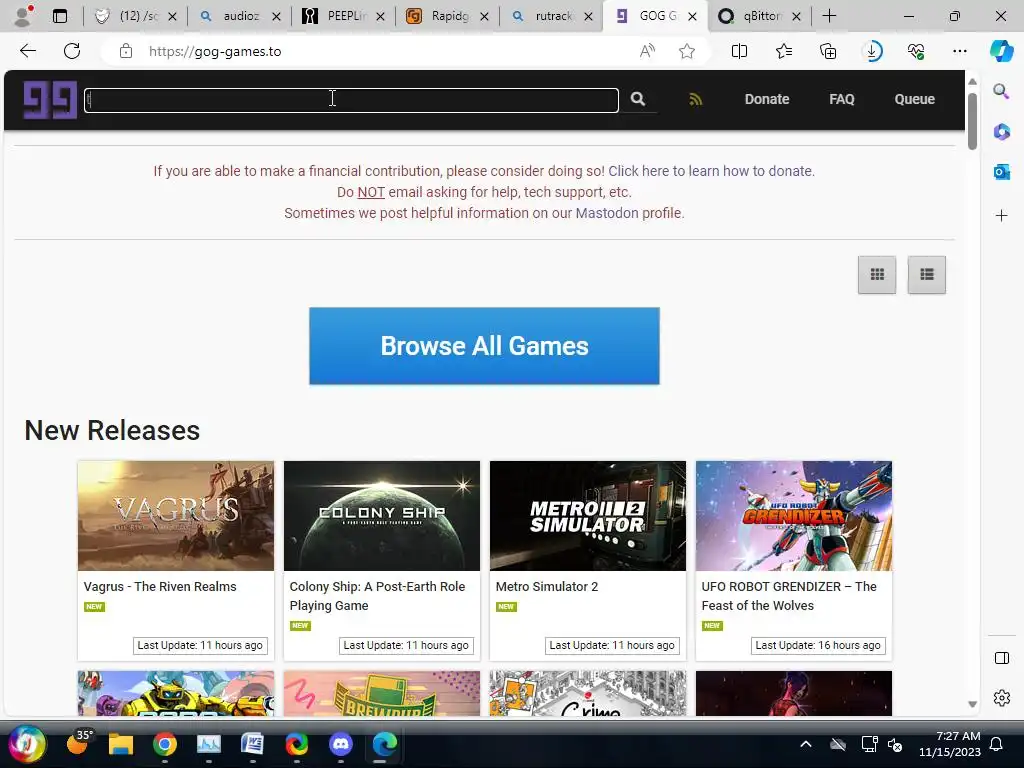
Task: Open the tab actions menu
Action: coord(60,16)
